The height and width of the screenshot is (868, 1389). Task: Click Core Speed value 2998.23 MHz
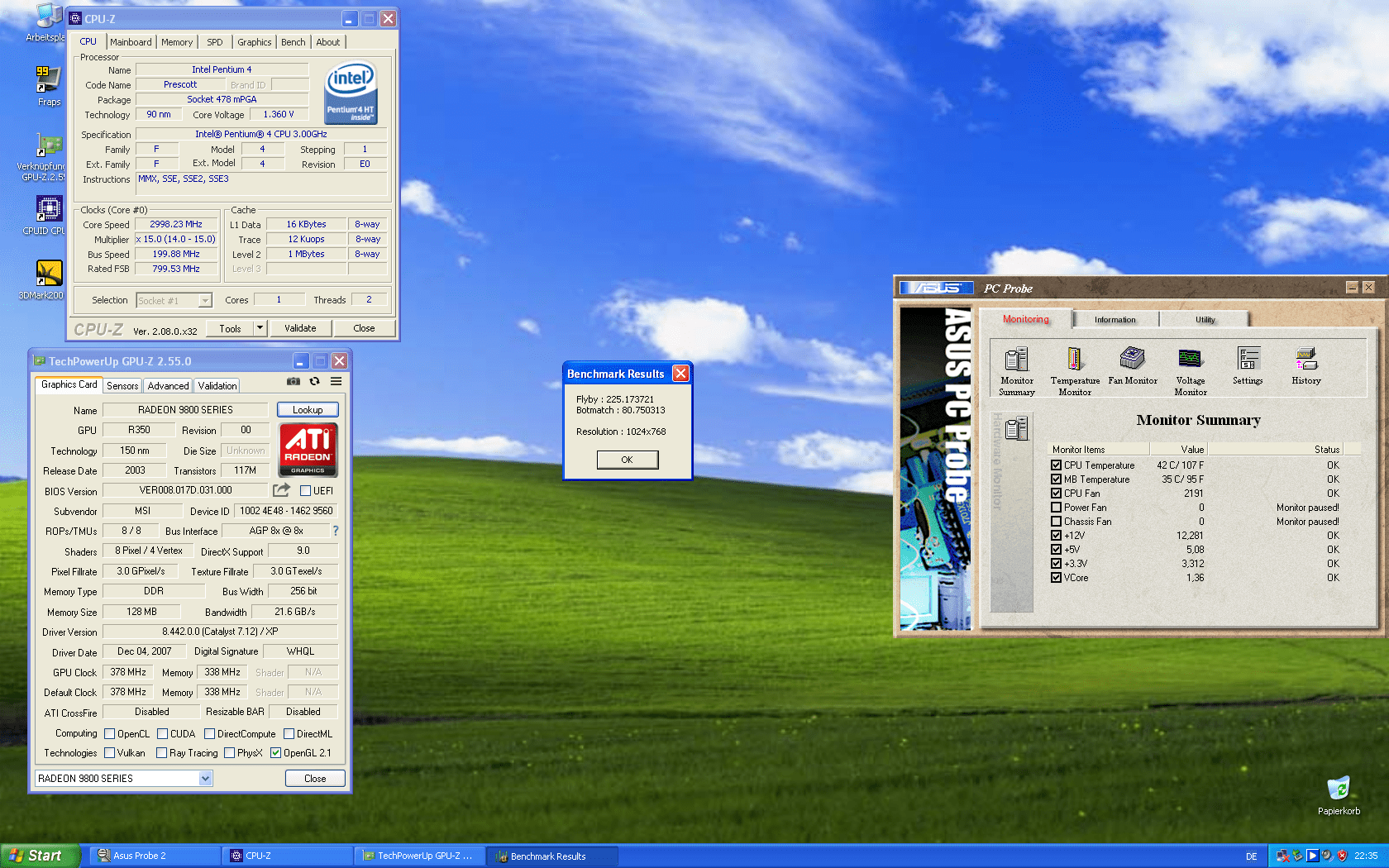pyautogui.click(x=176, y=224)
